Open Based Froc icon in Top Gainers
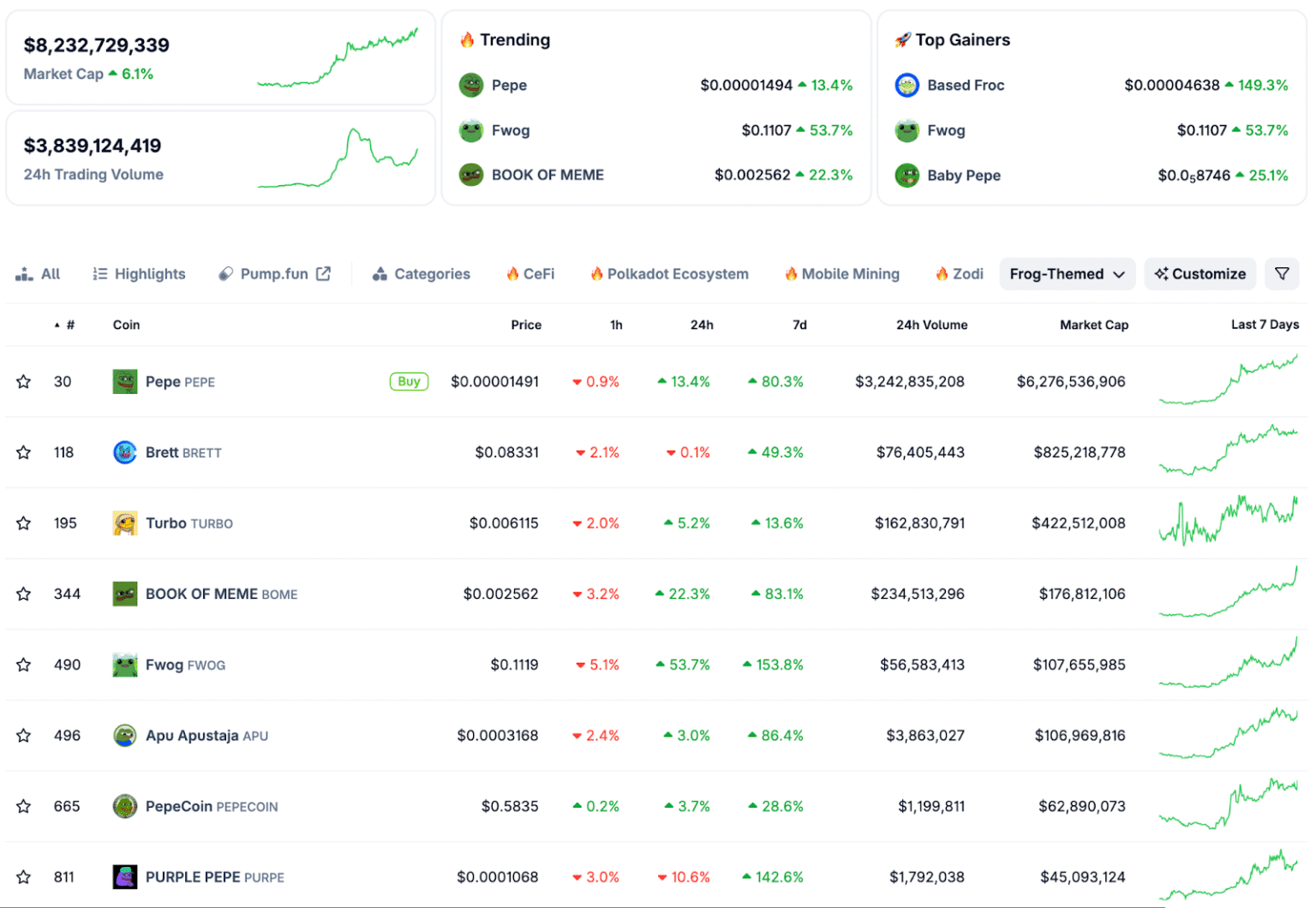 906,85
